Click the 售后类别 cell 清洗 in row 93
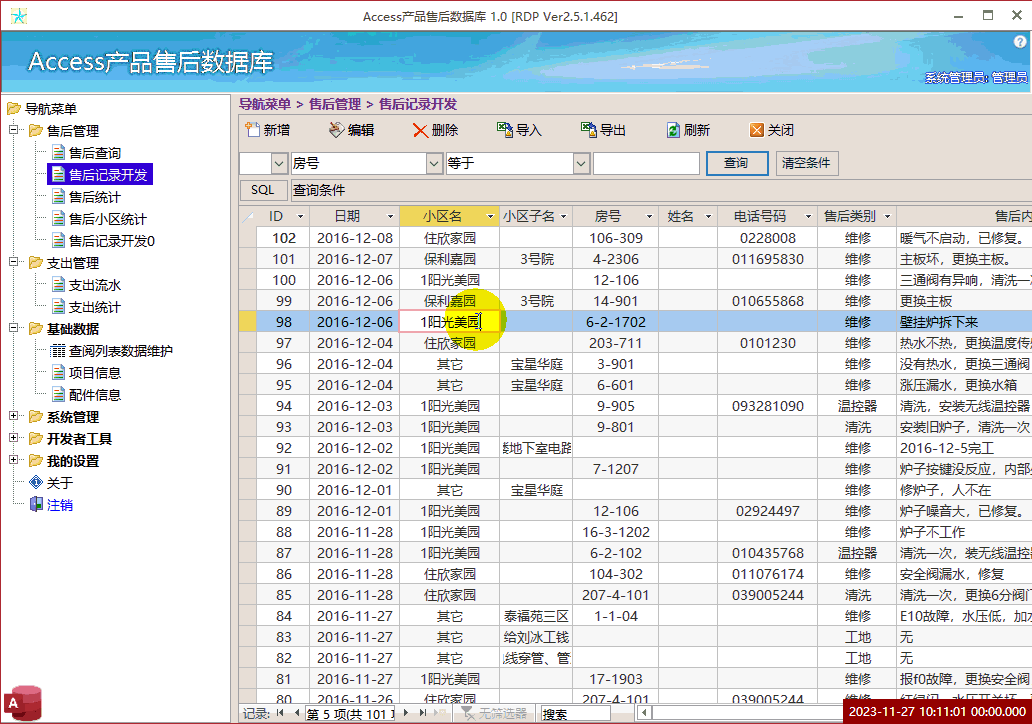 [x=858, y=427]
